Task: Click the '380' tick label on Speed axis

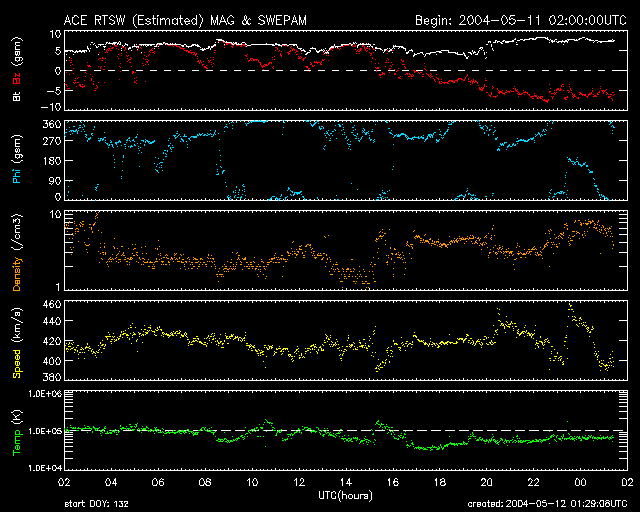Action: (x=52, y=377)
